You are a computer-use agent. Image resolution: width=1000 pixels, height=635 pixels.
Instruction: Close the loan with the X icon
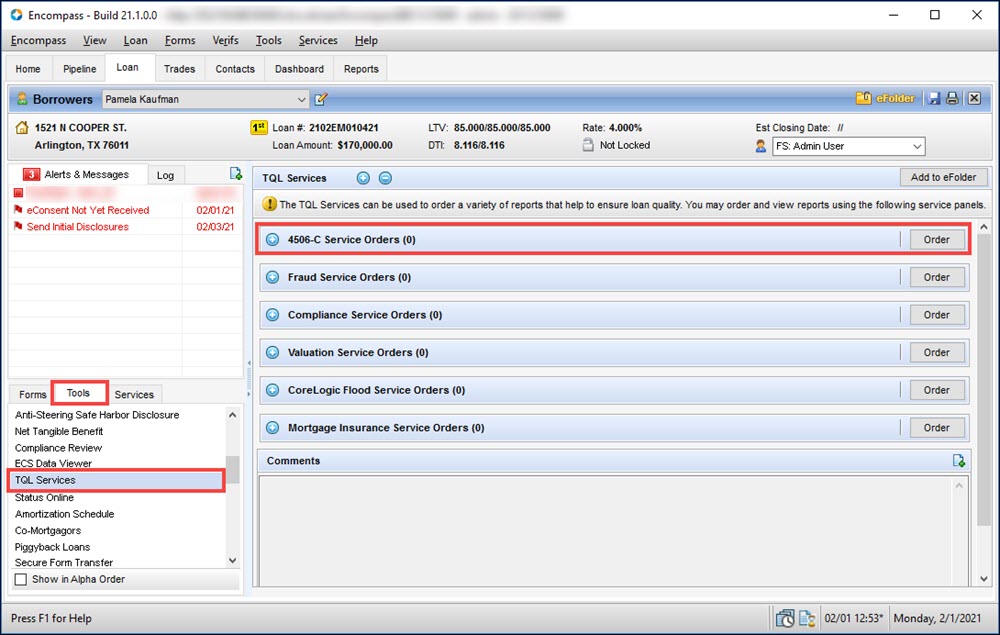974,98
